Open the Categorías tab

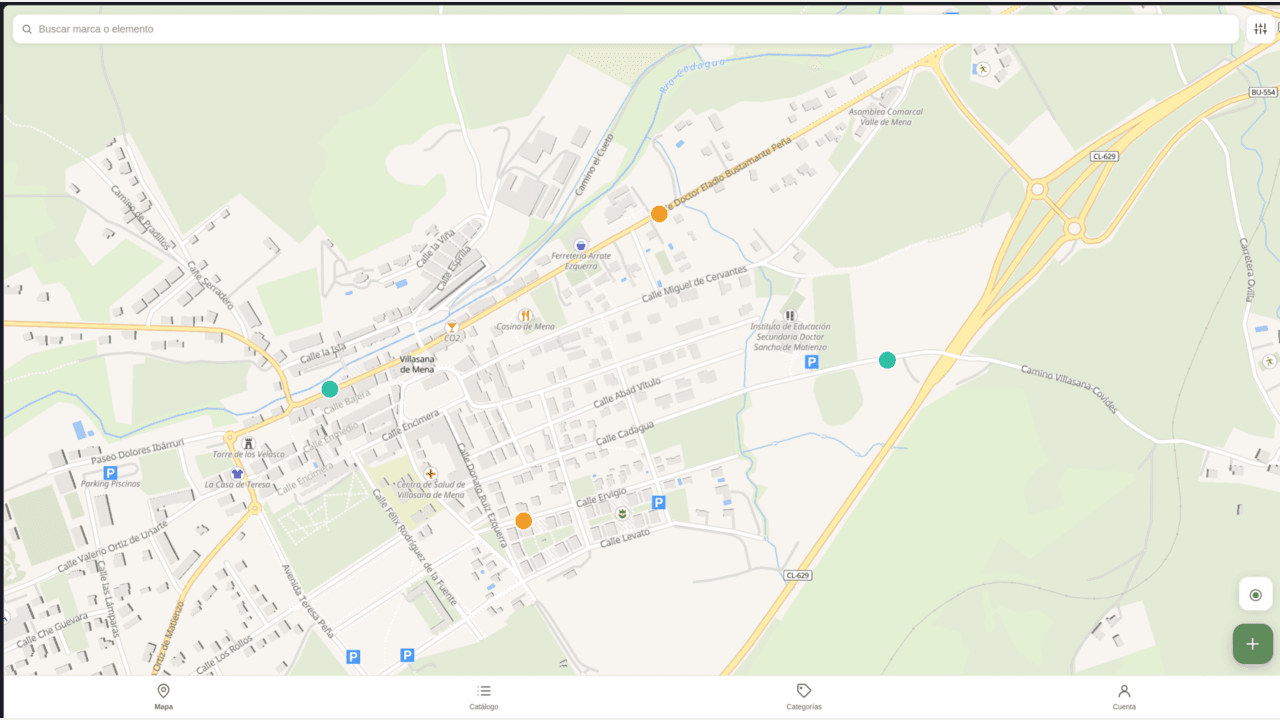804,697
